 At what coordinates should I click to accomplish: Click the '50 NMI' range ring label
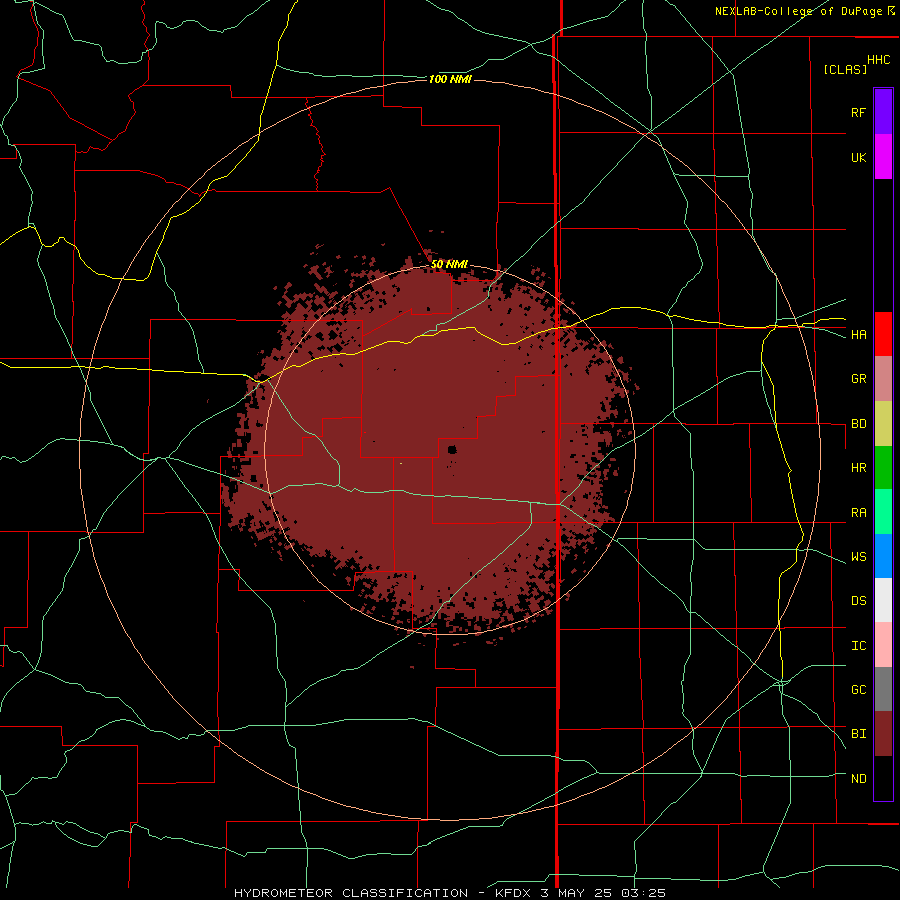[x=449, y=265]
